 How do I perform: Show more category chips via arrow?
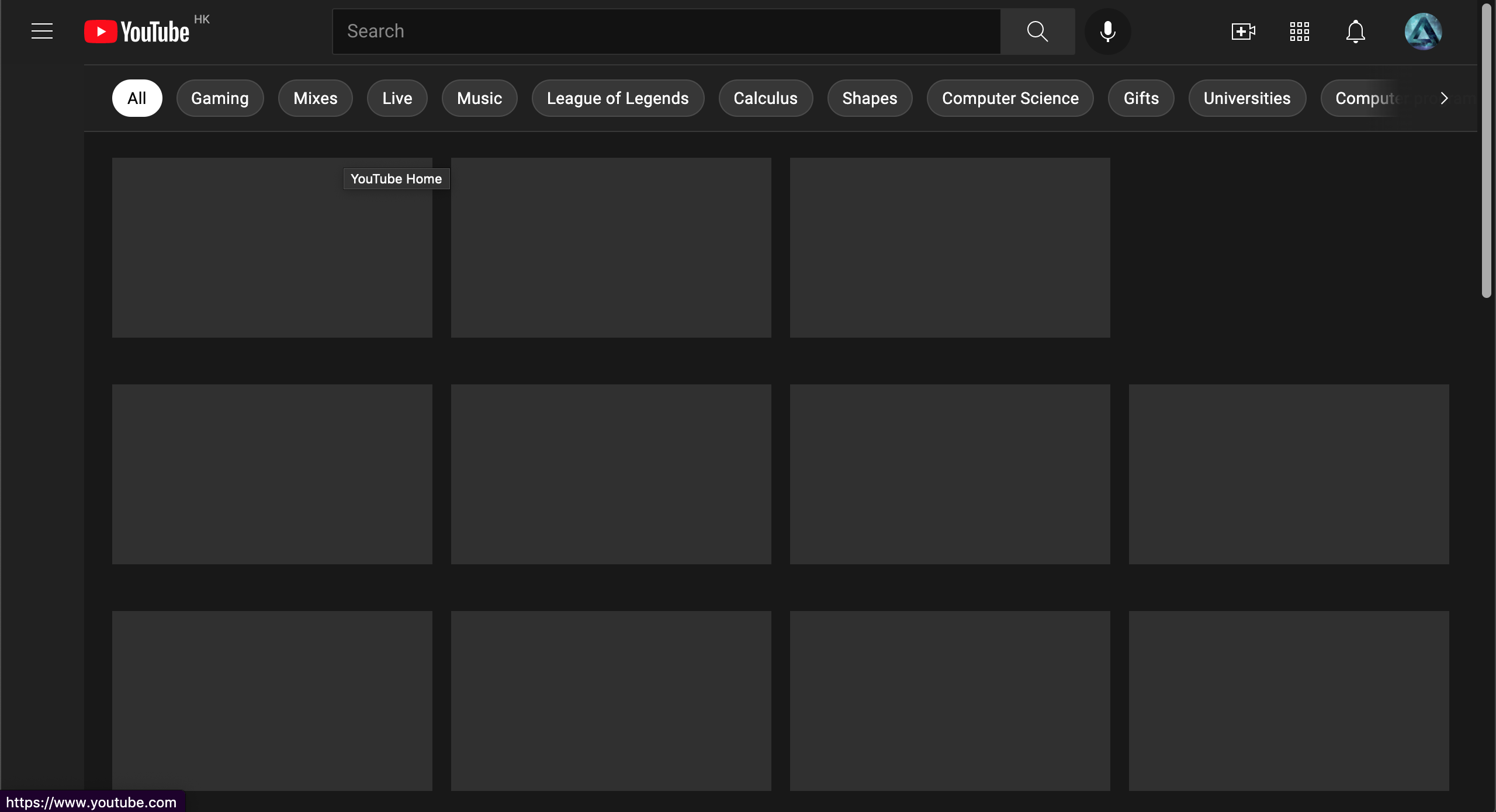click(x=1445, y=98)
